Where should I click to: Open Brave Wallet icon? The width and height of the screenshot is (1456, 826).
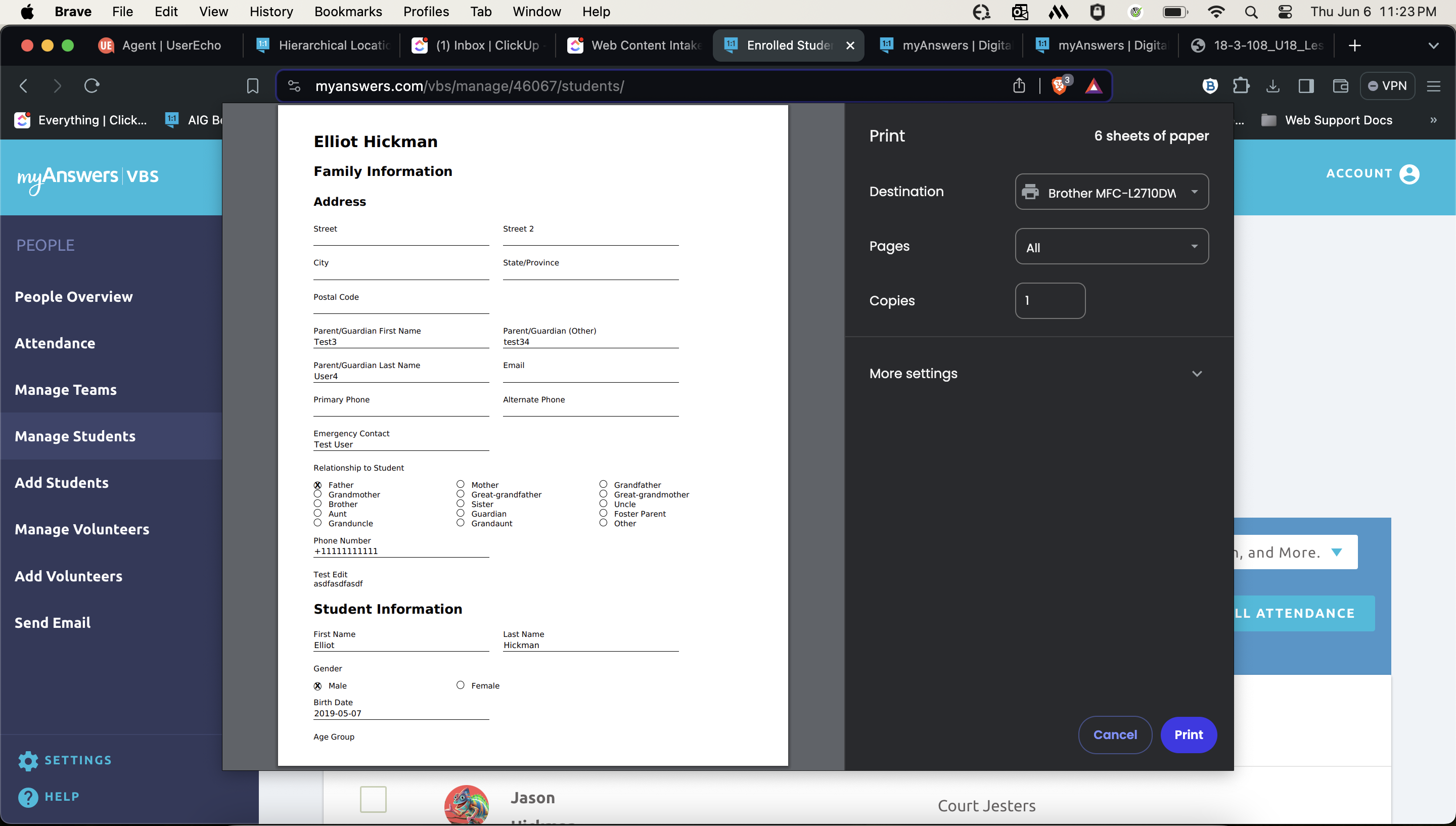[x=1340, y=85]
